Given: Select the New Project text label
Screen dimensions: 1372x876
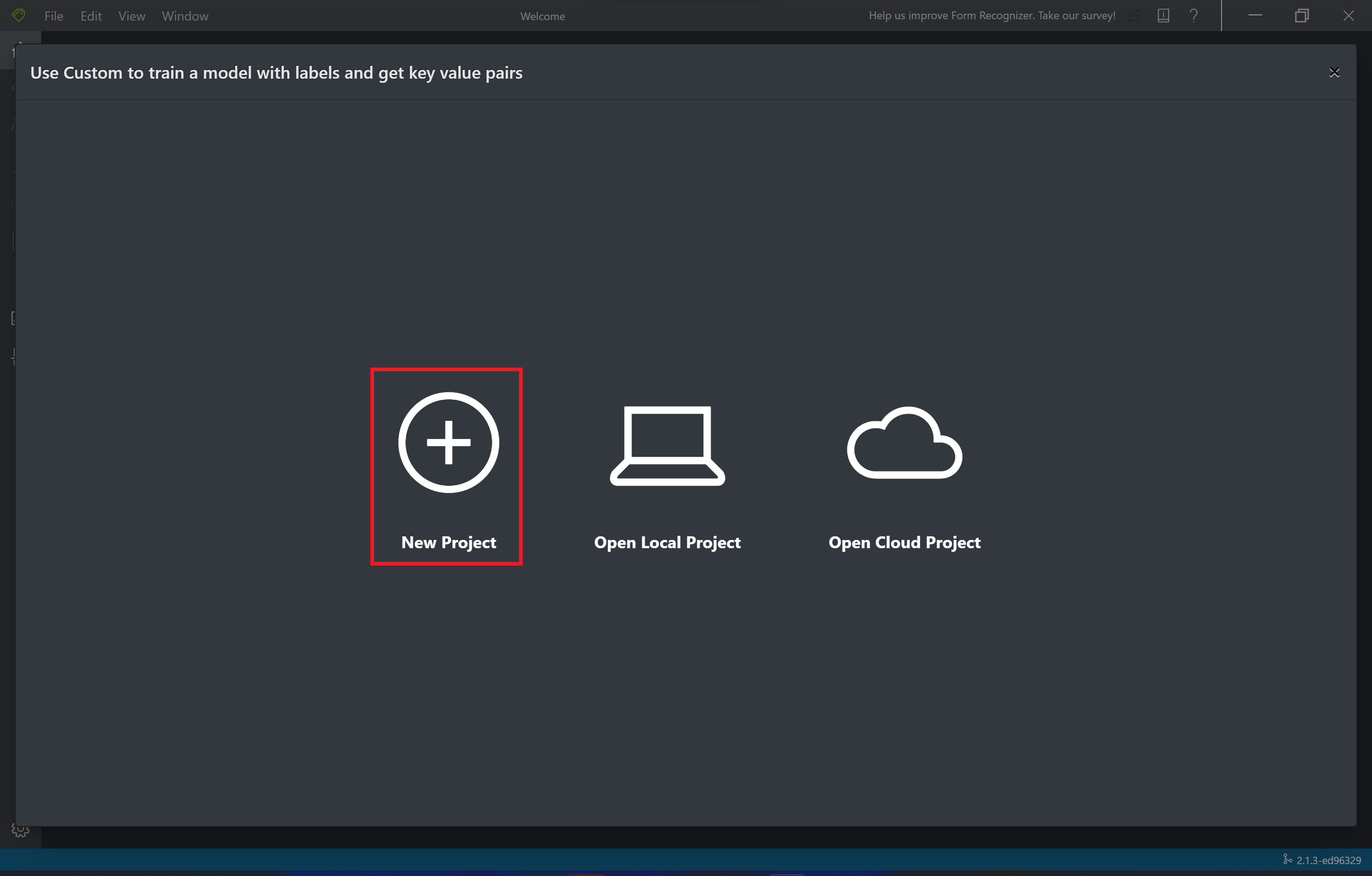Looking at the screenshot, I should [448, 542].
